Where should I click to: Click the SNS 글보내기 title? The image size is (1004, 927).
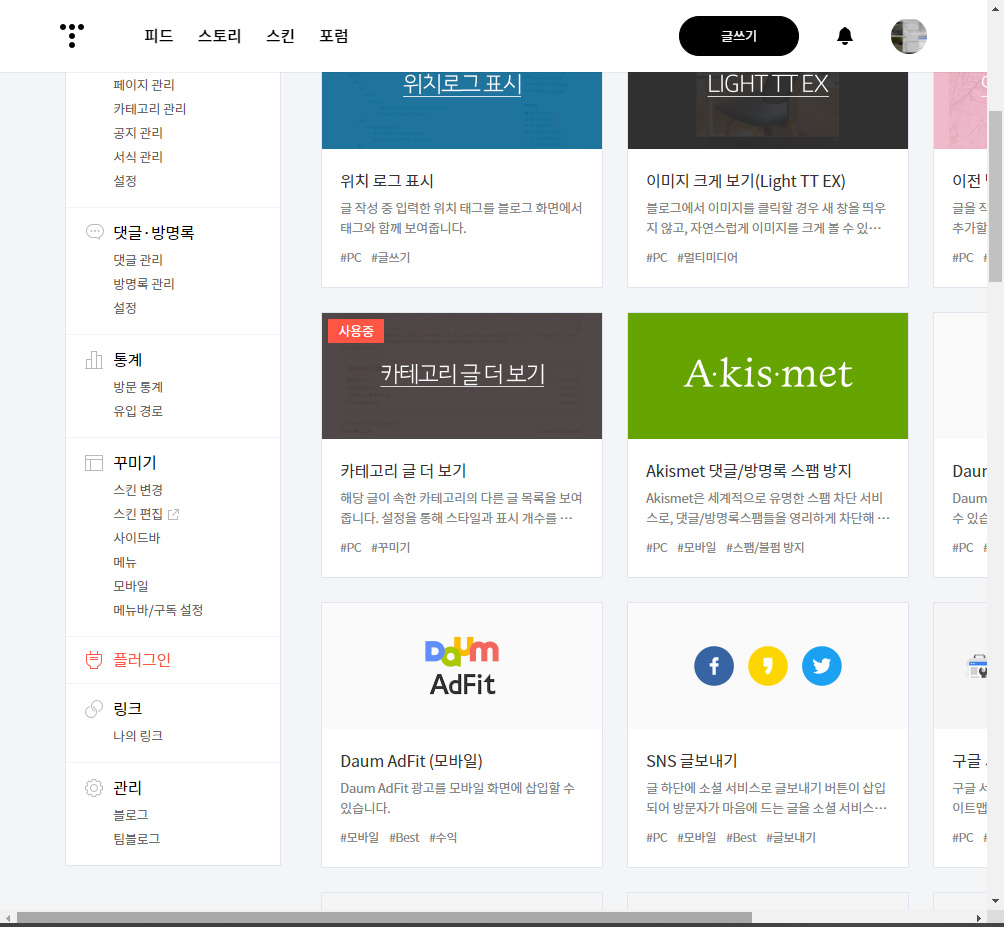pyautogui.click(x=692, y=761)
